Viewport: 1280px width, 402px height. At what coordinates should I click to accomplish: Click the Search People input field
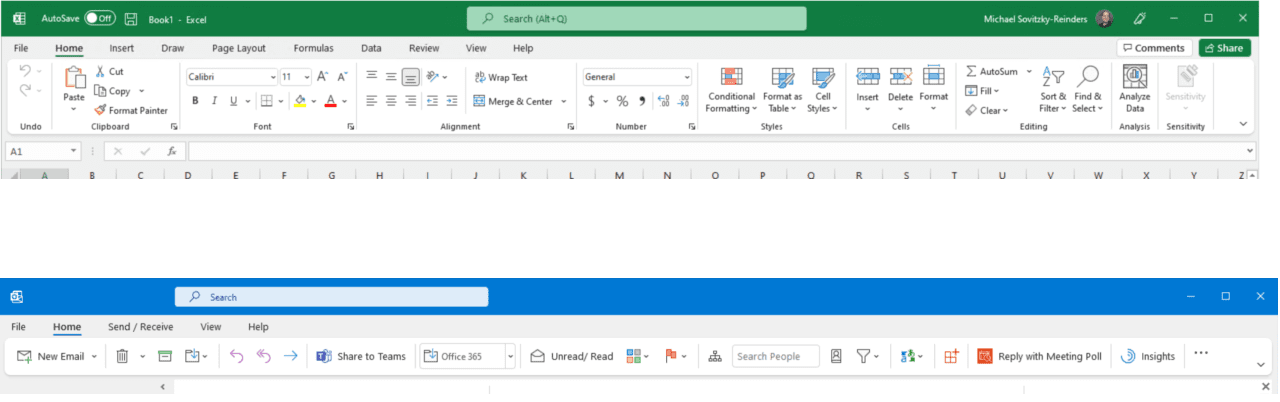775,356
